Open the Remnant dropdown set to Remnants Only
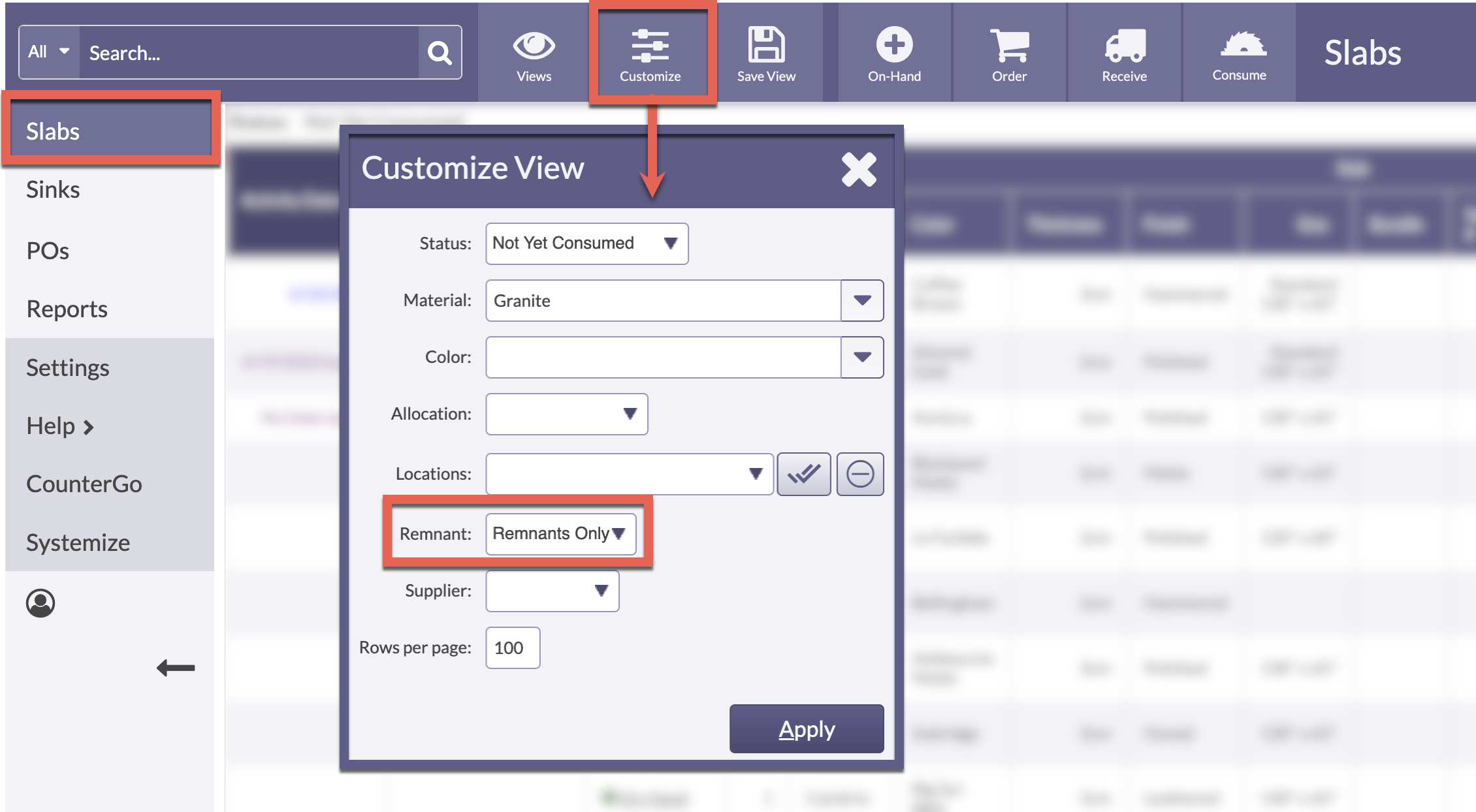 pos(561,533)
